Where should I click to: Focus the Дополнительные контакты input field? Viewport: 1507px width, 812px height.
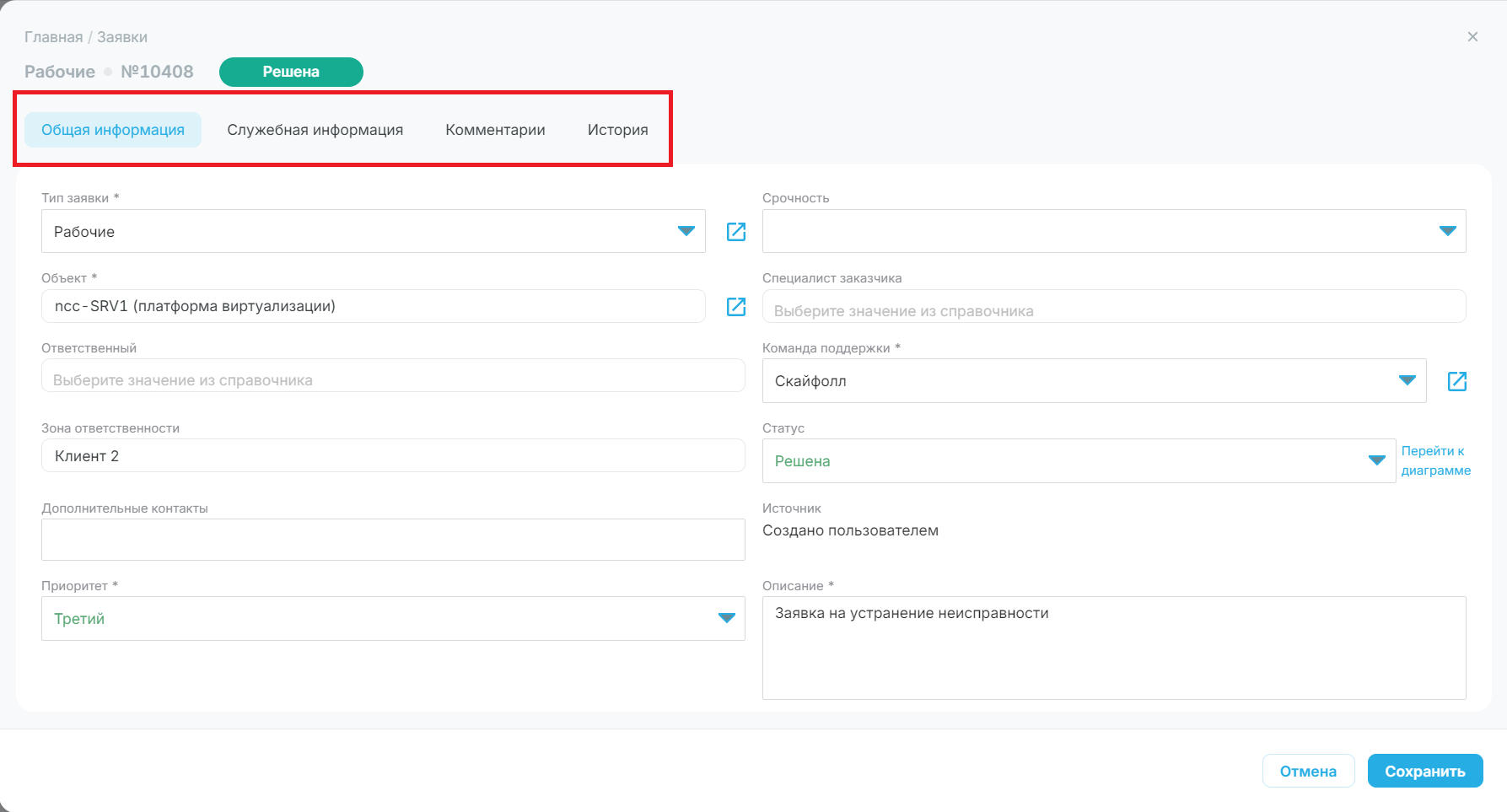(x=393, y=540)
